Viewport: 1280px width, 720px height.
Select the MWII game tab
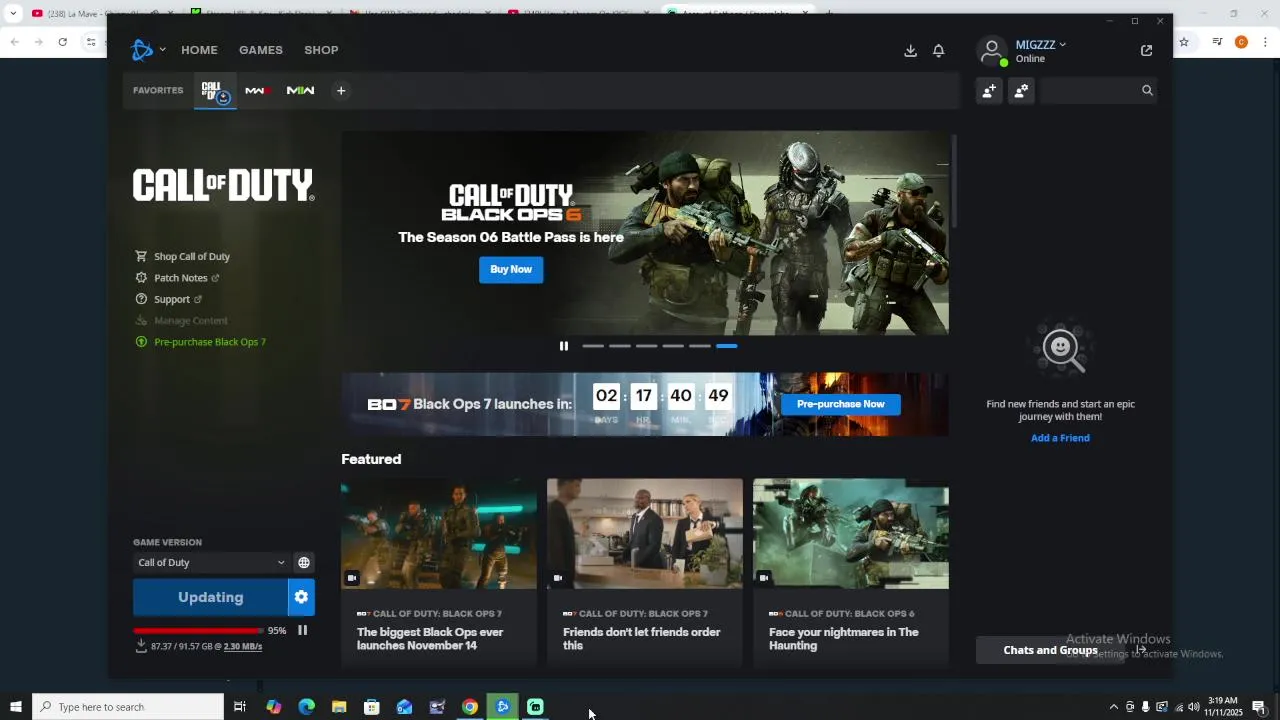click(x=300, y=91)
